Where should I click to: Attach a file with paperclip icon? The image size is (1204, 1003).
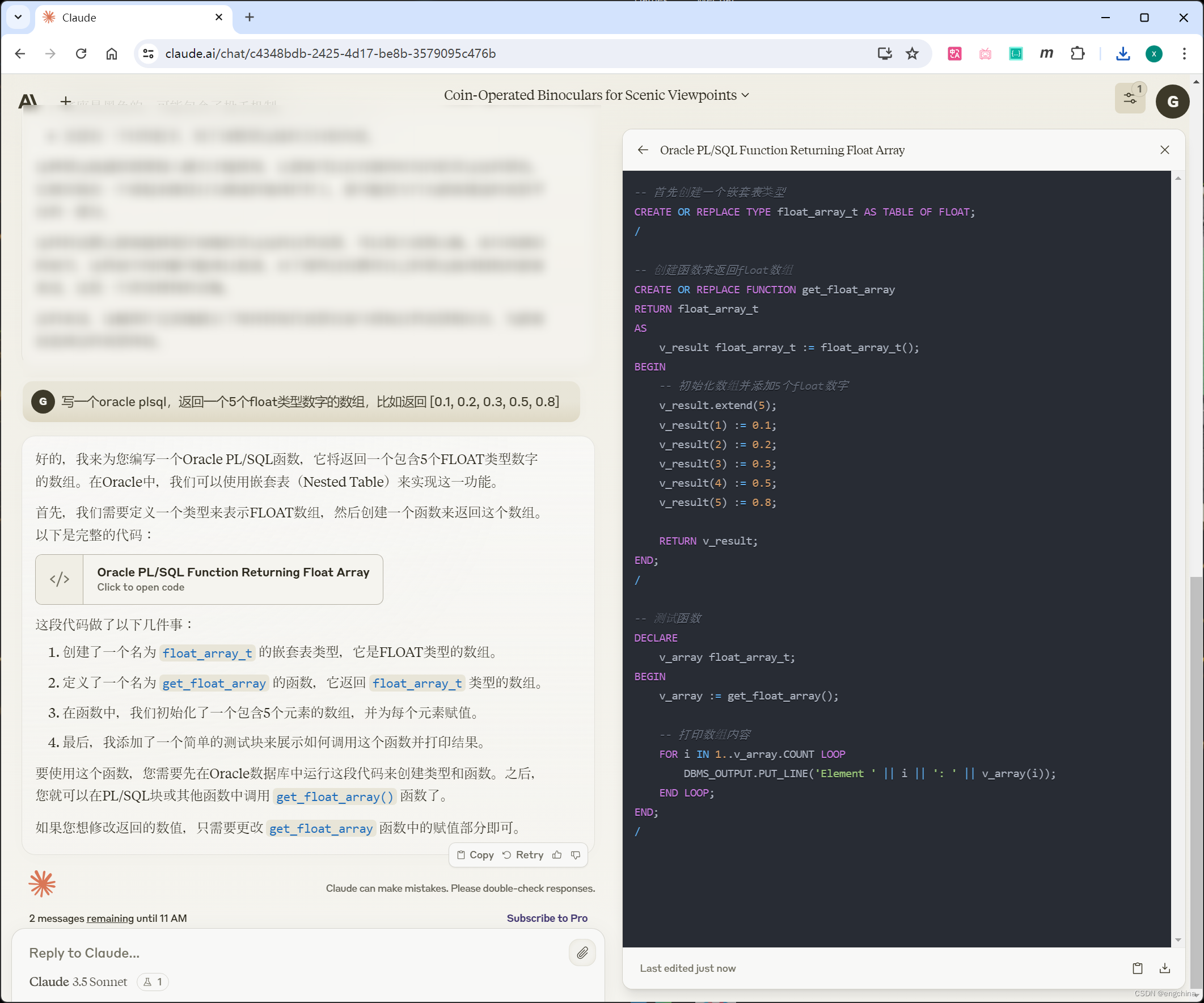(x=582, y=953)
